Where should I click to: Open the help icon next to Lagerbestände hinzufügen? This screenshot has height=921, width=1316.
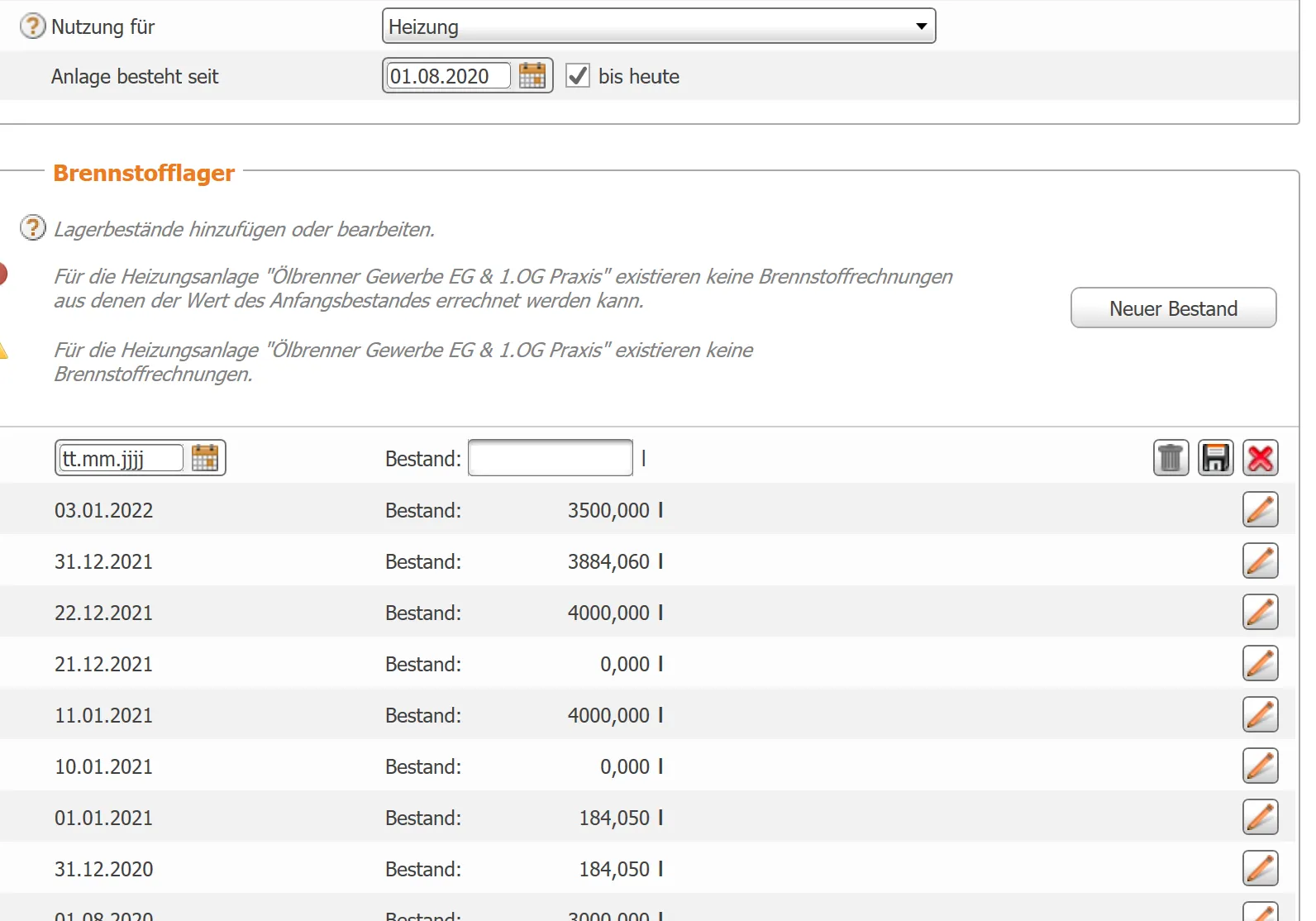pyautogui.click(x=32, y=227)
